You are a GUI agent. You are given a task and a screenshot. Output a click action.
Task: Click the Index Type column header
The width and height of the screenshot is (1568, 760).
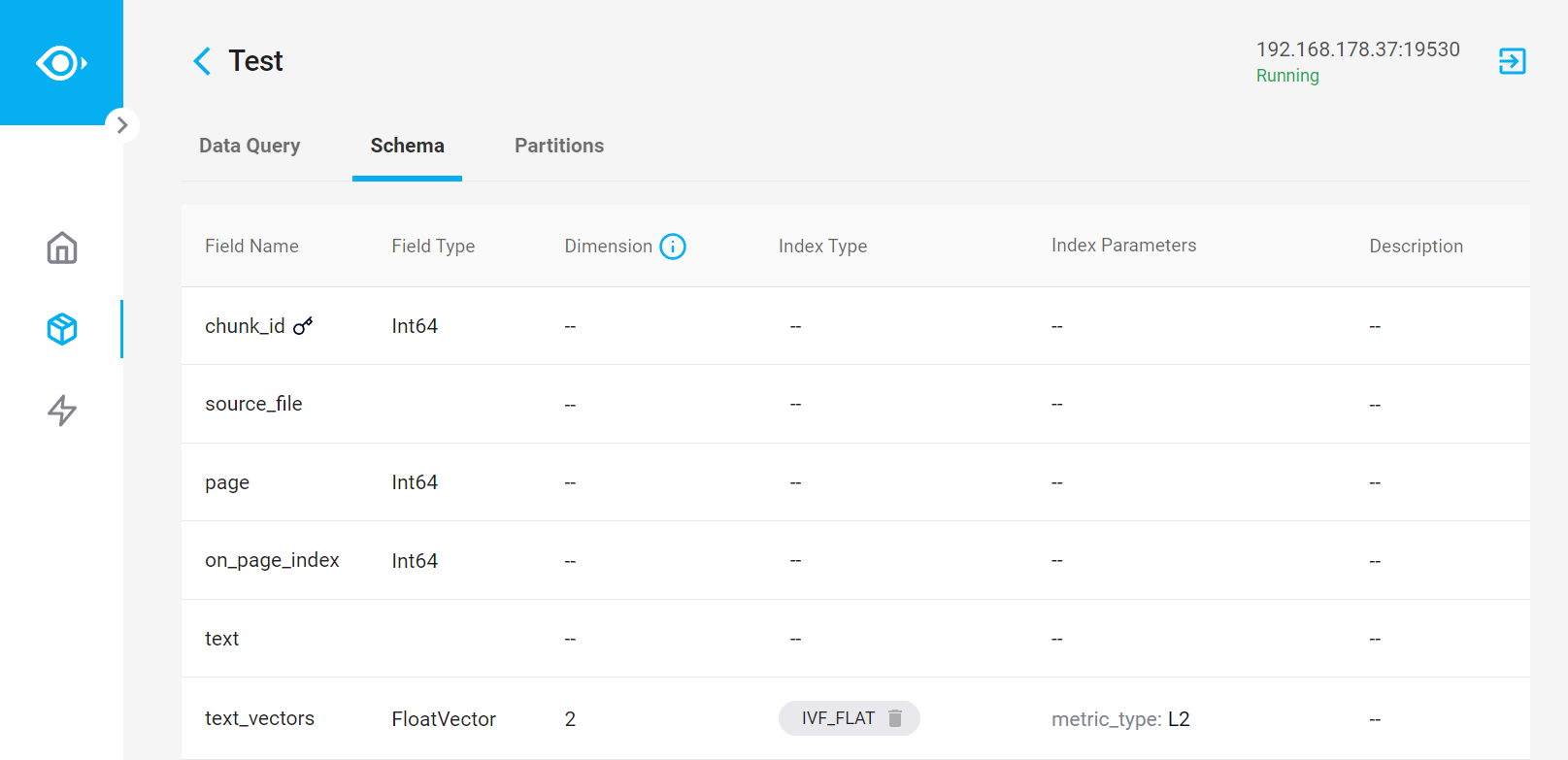822,247
